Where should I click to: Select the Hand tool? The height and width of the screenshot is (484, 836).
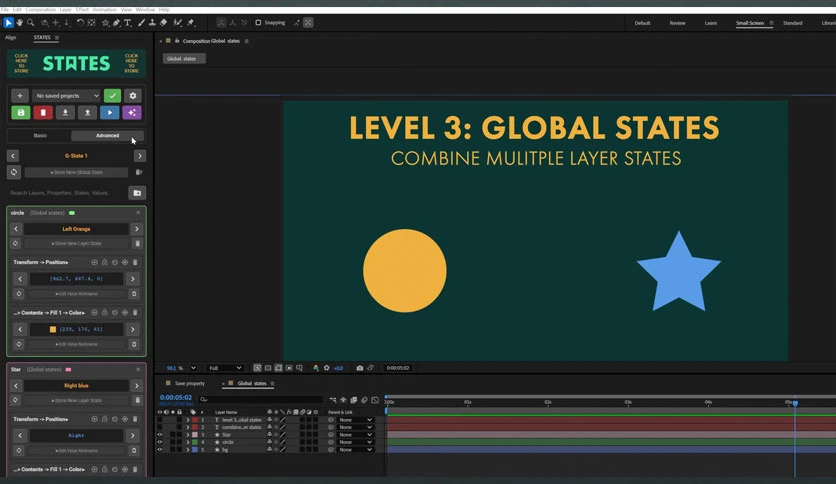pos(20,22)
